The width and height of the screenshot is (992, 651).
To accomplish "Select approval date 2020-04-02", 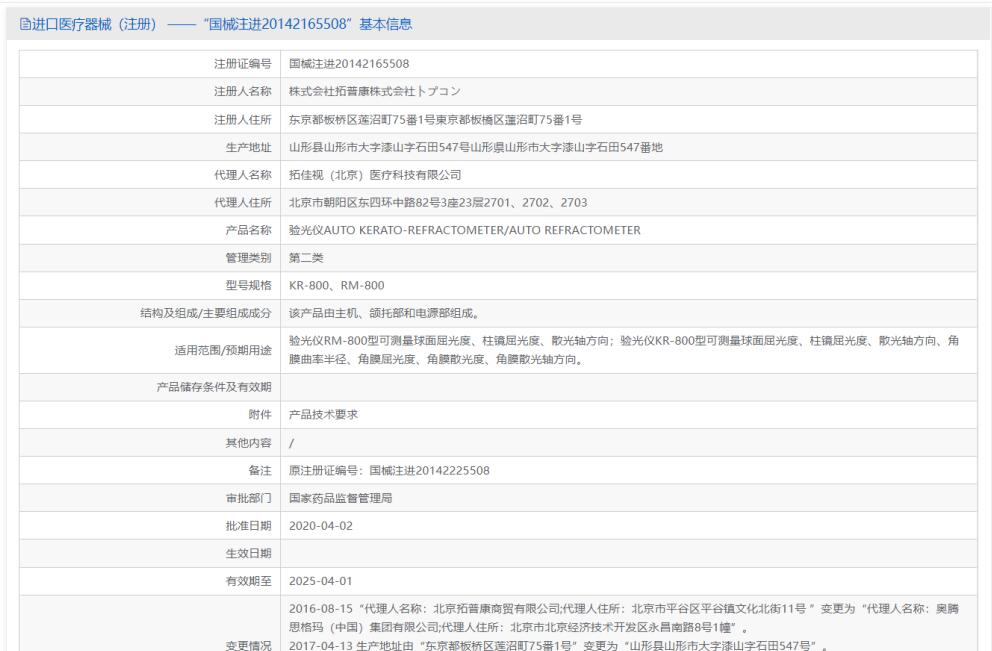I will point(321,526).
